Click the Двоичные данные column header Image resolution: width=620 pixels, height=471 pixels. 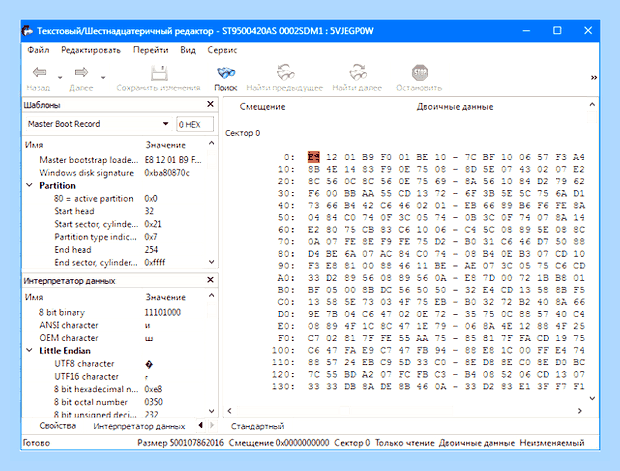click(455, 107)
